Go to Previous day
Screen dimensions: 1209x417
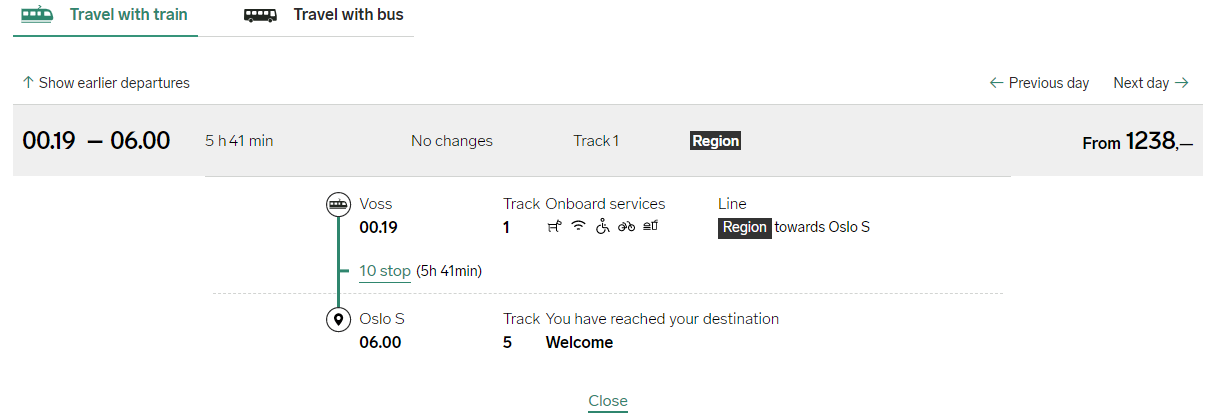pyautogui.click(x=1039, y=83)
